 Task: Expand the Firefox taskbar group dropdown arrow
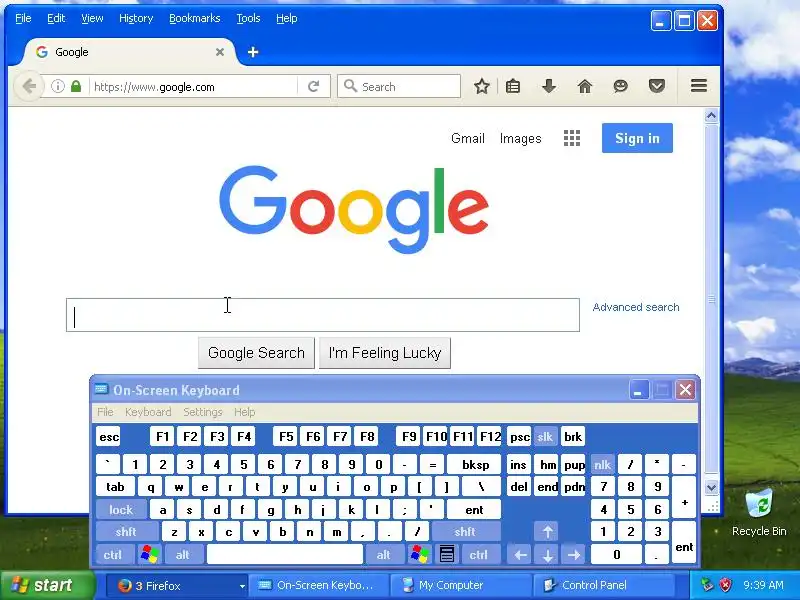pos(242,586)
